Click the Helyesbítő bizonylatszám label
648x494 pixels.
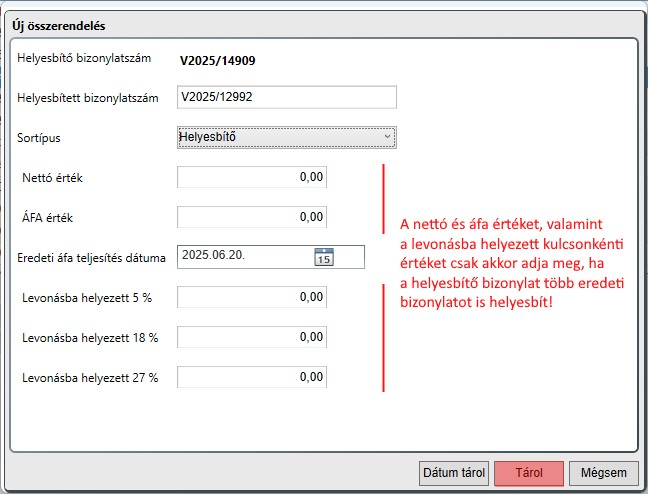[84, 58]
